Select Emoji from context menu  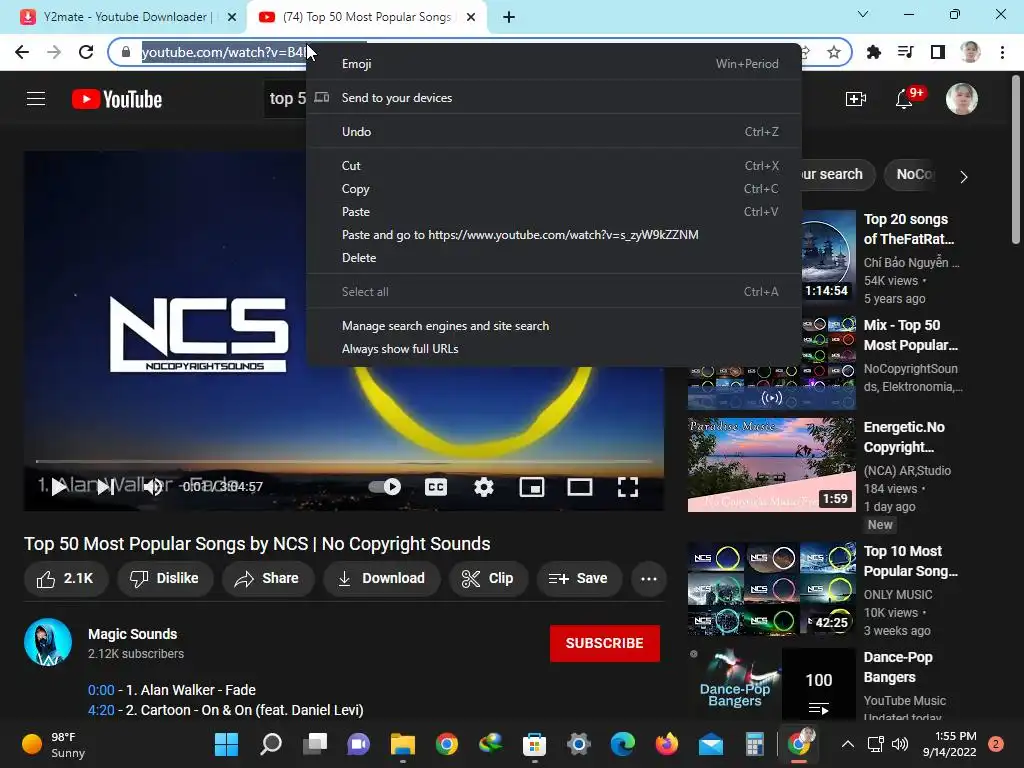pos(554,63)
